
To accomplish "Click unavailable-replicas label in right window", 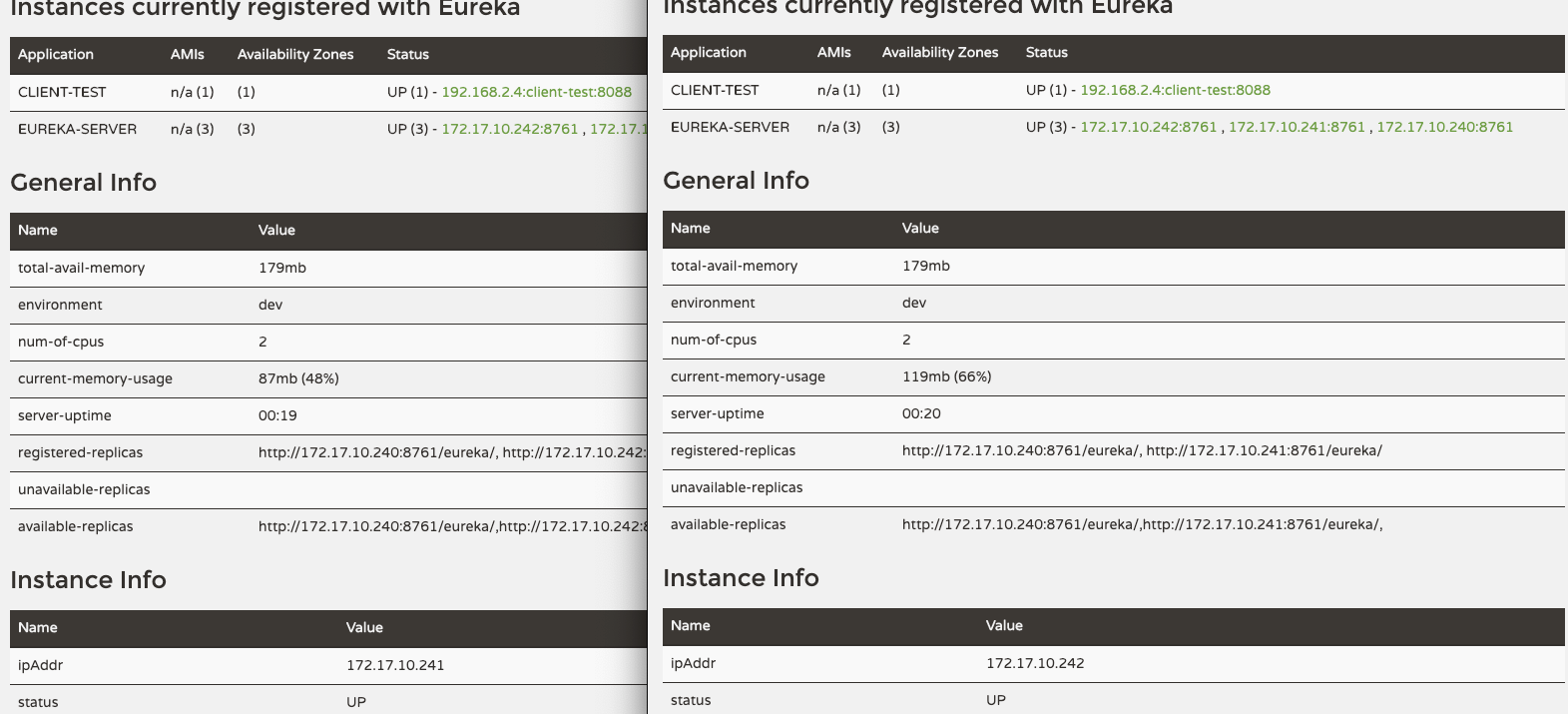I will 737,487.
